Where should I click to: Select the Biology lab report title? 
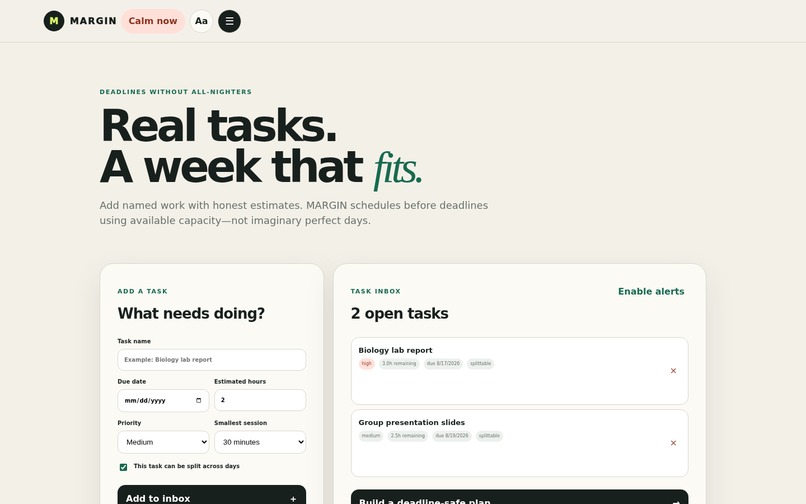pos(395,350)
